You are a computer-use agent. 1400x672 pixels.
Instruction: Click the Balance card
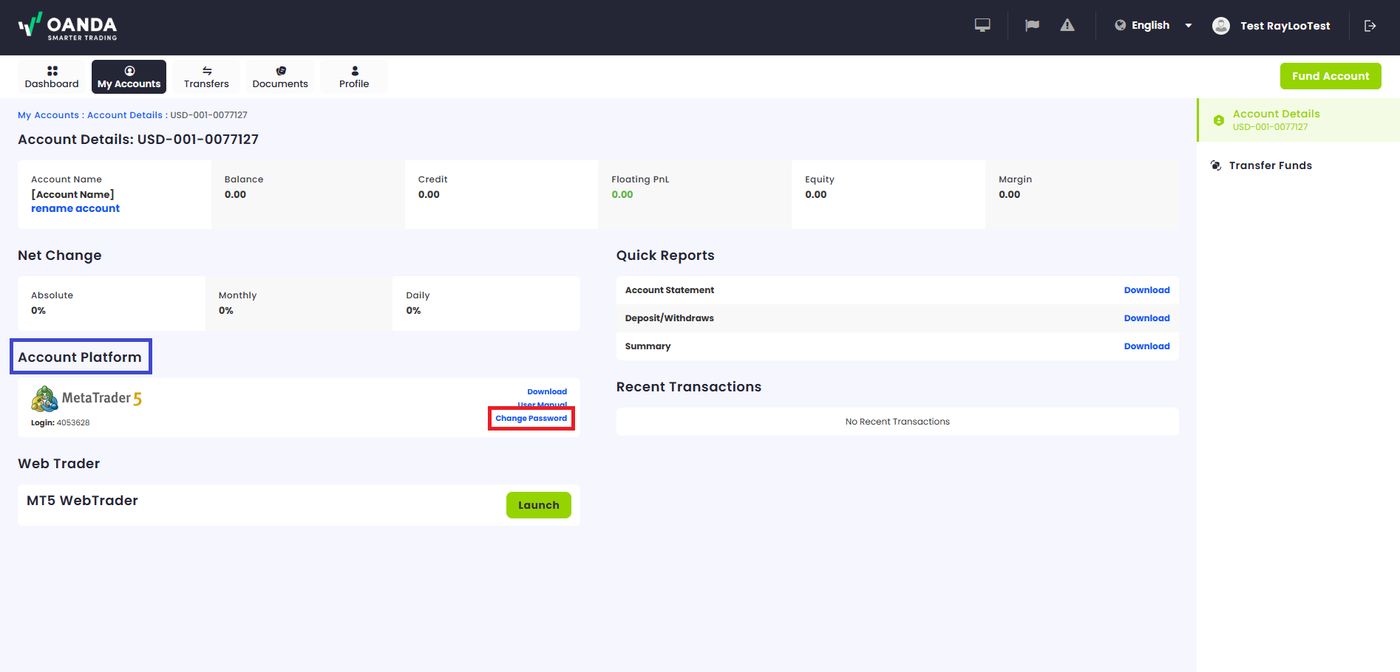pos(308,194)
